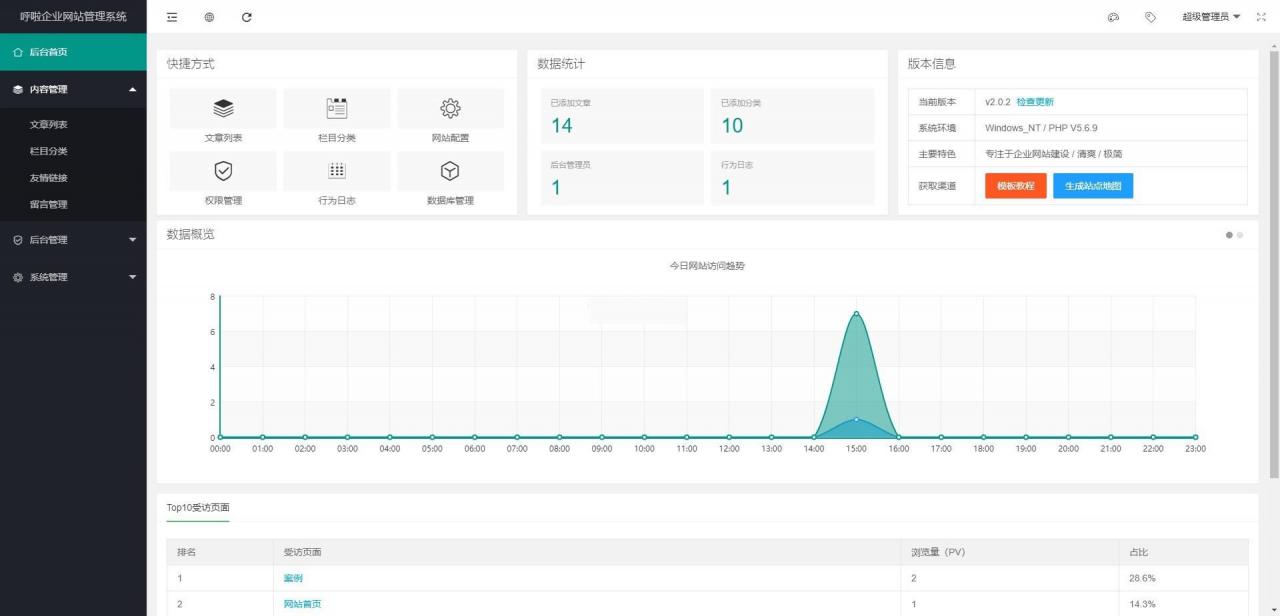Open the 数据库管理 cube shortcut
This screenshot has height=616, width=1280.
pyautogui.click(x=450, y=171)
